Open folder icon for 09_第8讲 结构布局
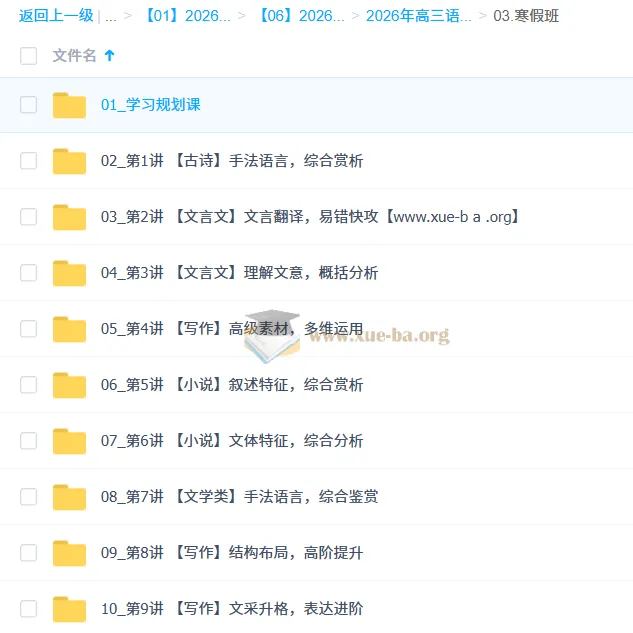The image size is (633, 633). point(69,553)
